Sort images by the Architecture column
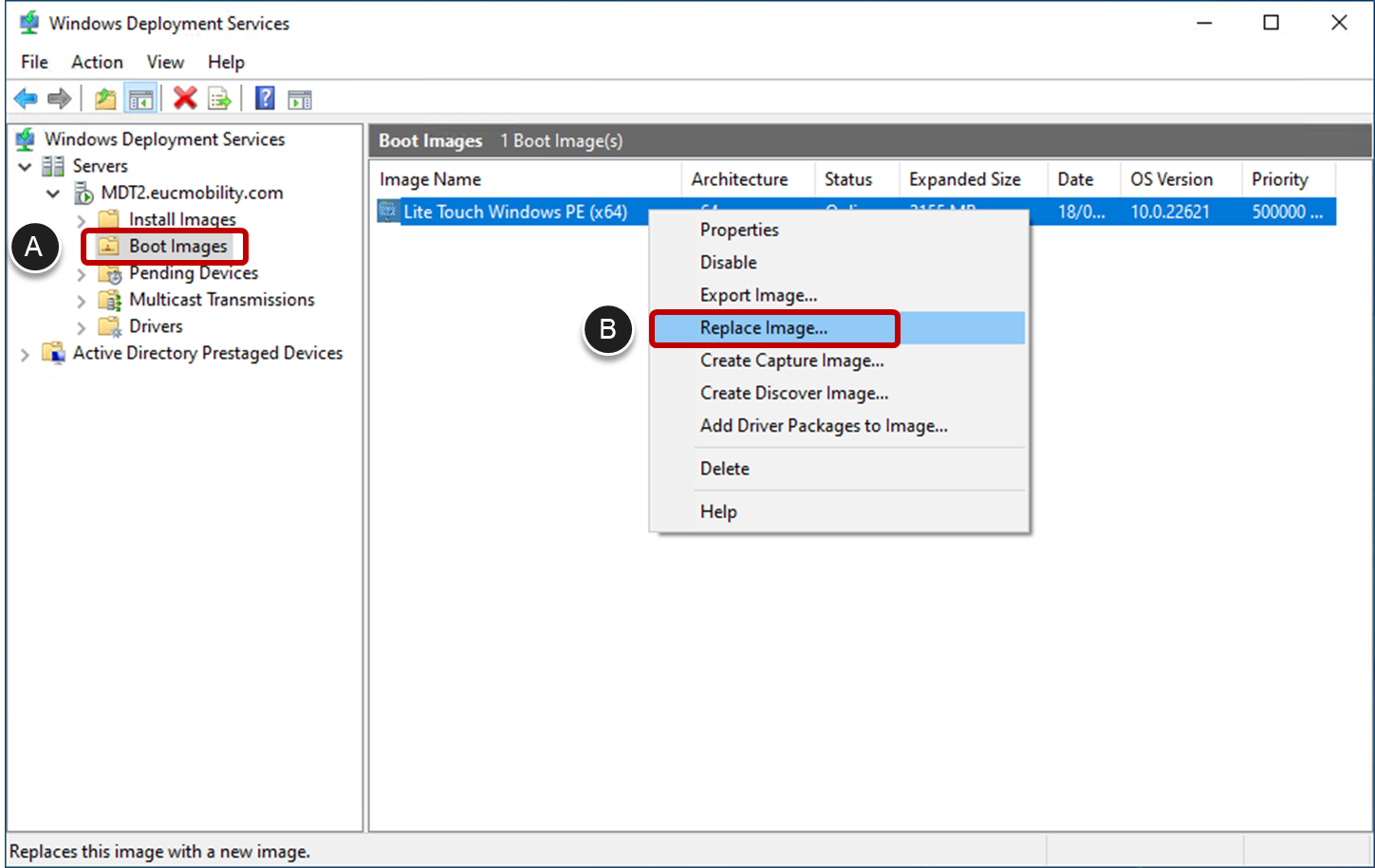 tap(740, 179)
